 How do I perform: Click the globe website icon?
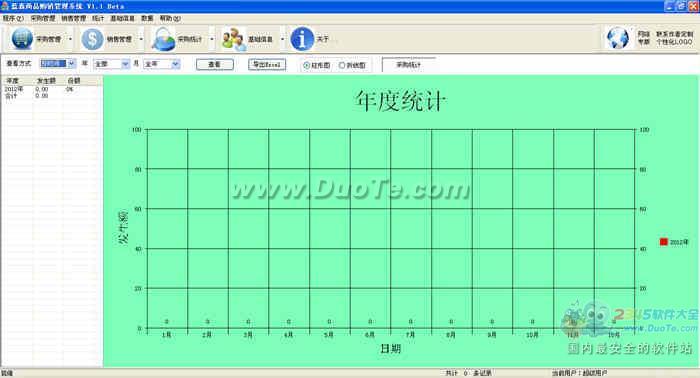coord(618,38)
